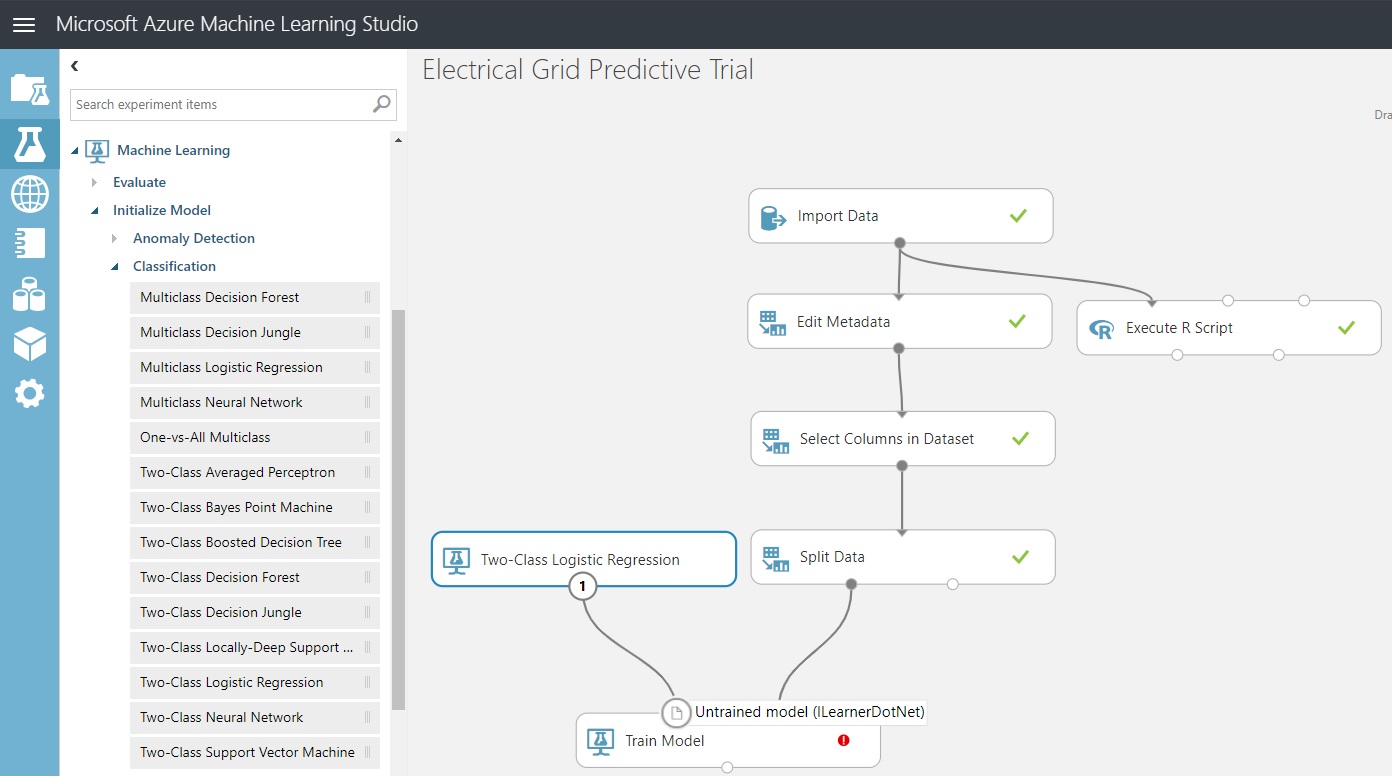Click the Split Data module on canvas
This screenshot has height=776, width=1392.
[x=903, y=557]
